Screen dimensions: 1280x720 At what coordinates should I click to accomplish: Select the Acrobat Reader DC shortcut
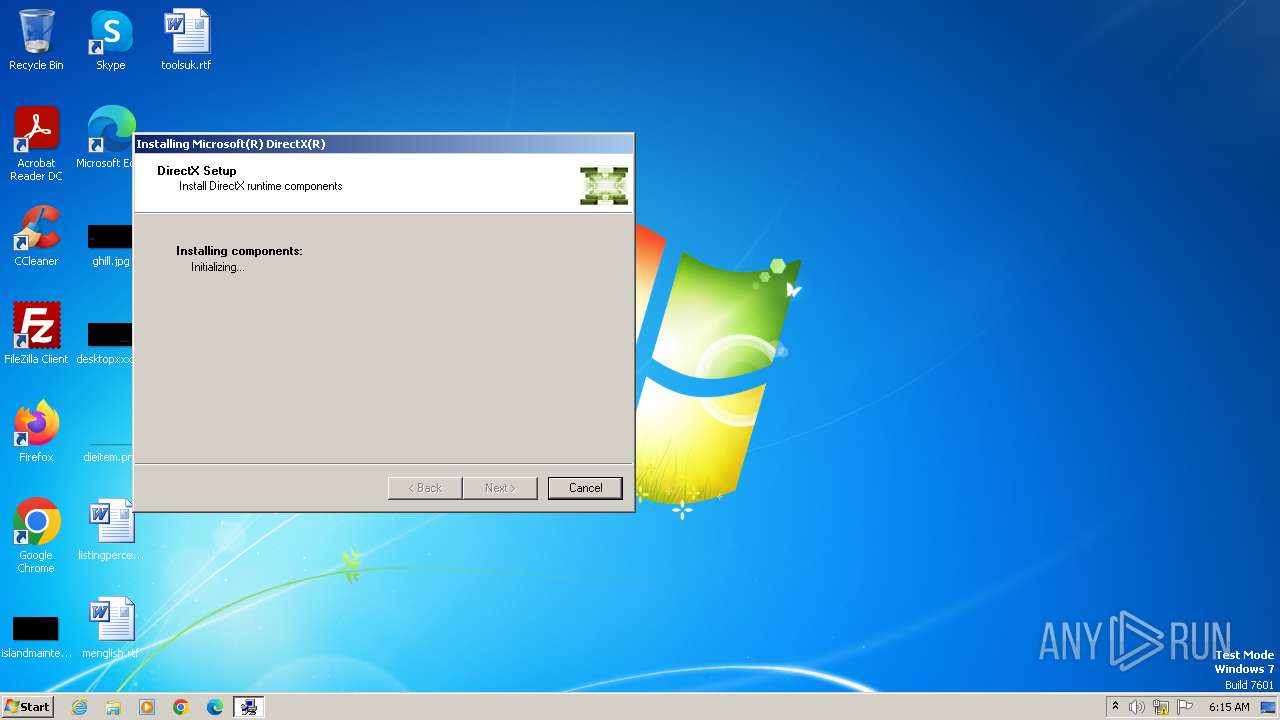pyautogui.click(x=36, y=144)
